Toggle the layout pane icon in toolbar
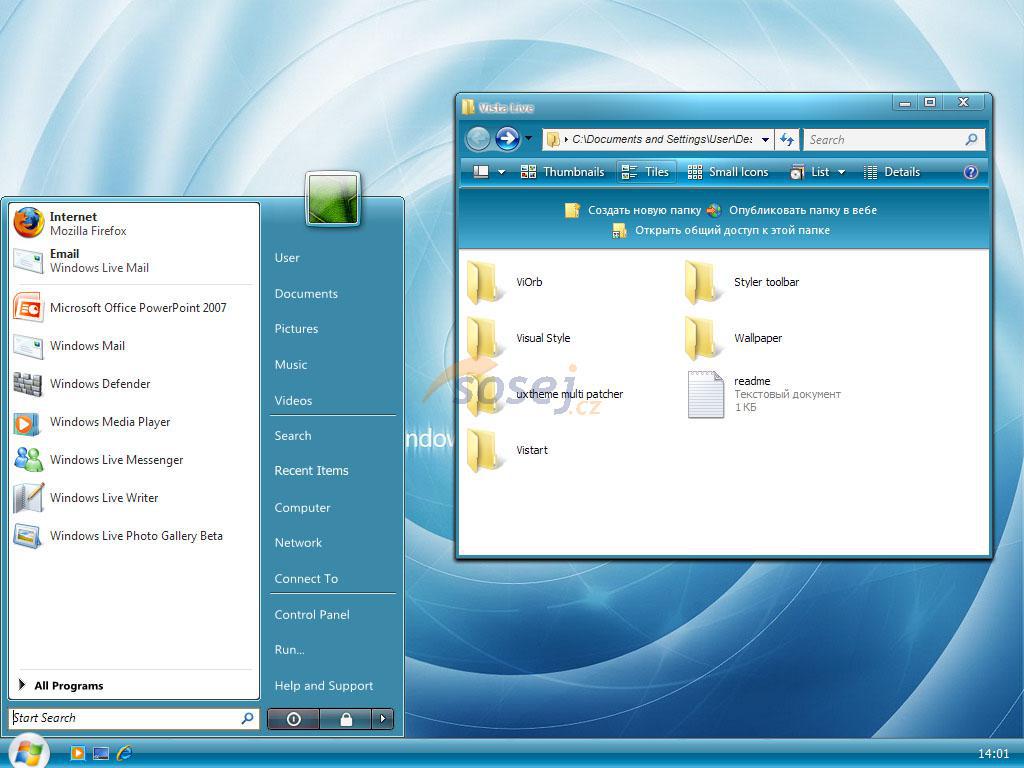Viewport: 1024px width, 768px height. click(481, 172)
